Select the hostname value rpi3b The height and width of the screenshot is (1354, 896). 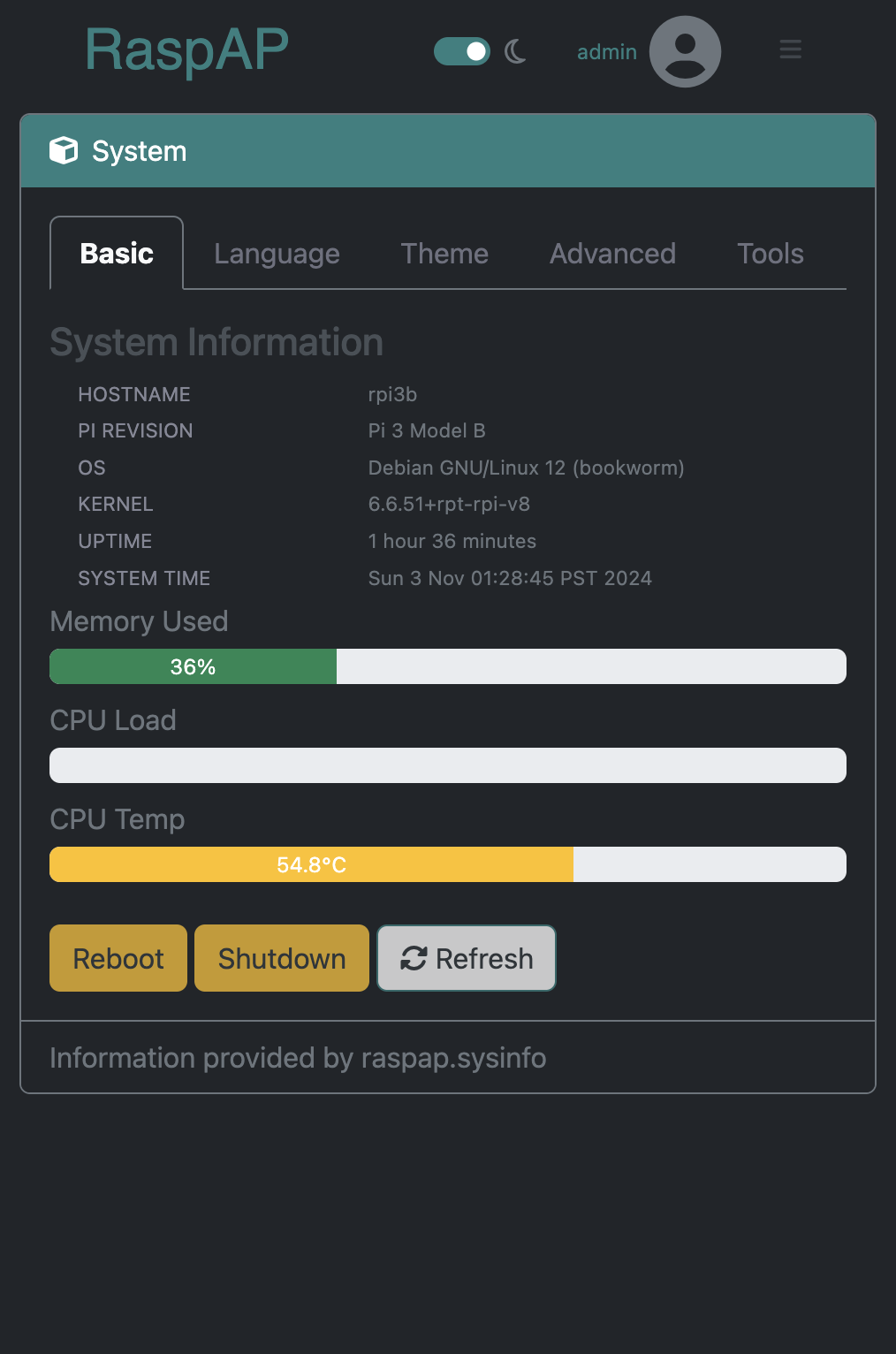[392, 394]
